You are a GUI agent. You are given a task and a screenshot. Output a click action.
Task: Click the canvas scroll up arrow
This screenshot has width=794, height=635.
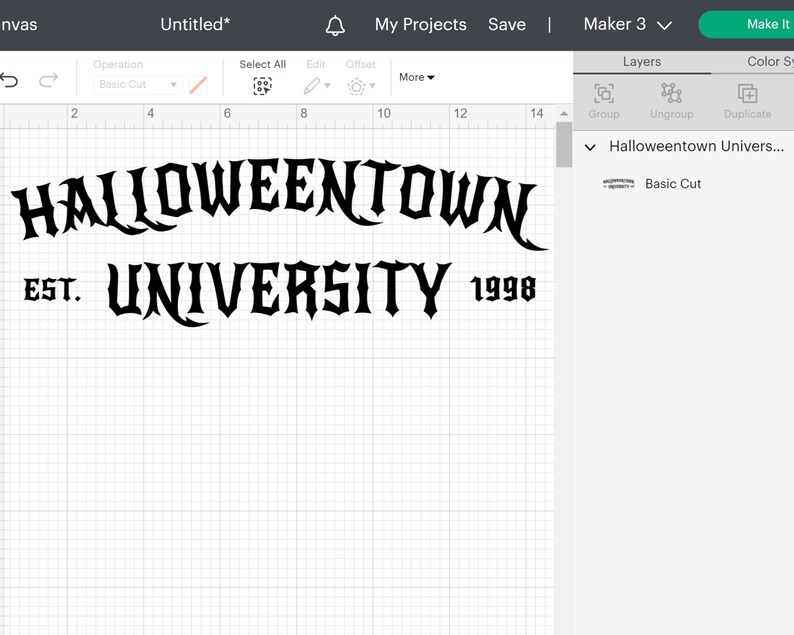point(564,113)
